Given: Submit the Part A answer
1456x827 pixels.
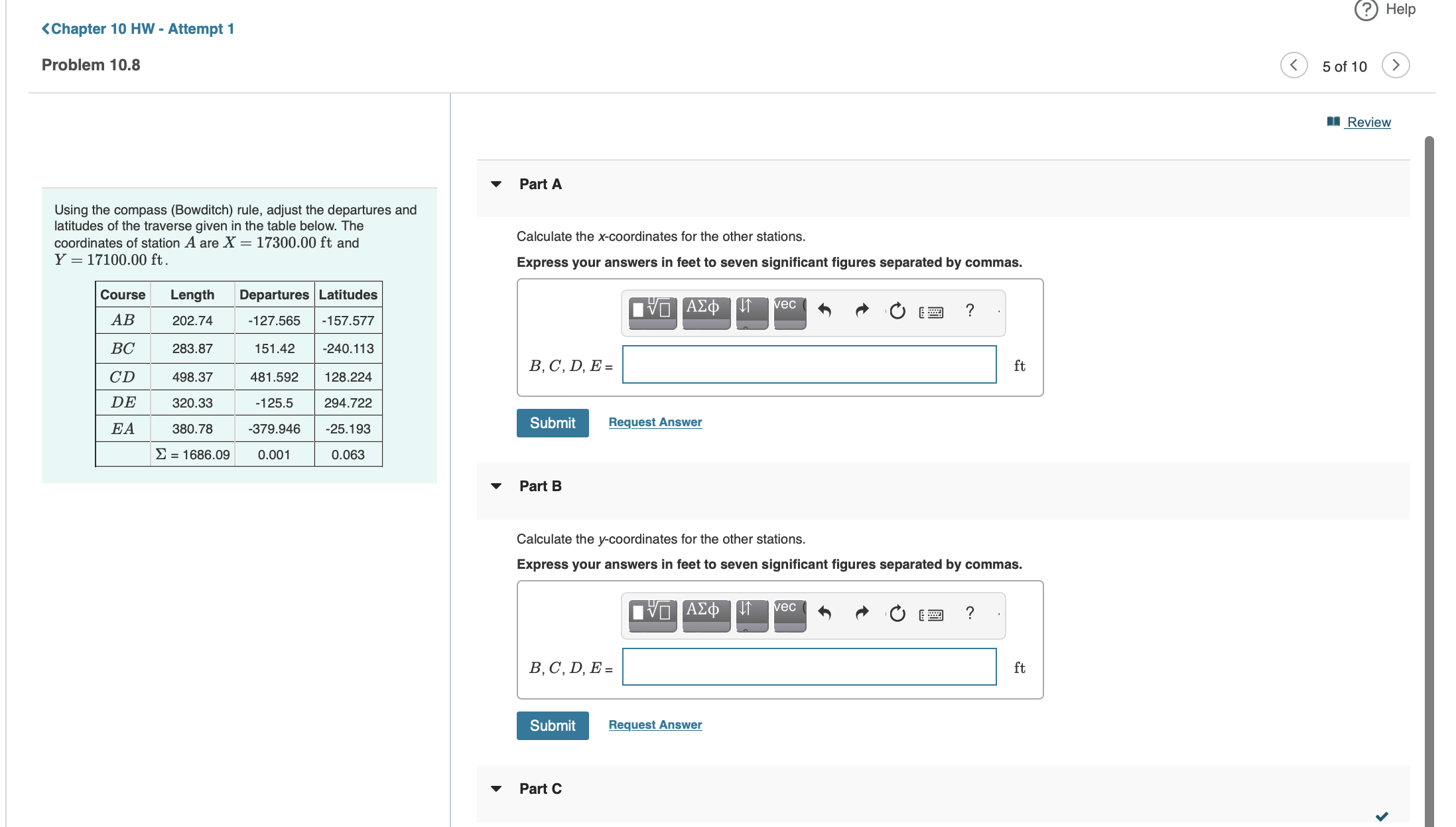Looking at the screenshot, I should pos(552,423).
